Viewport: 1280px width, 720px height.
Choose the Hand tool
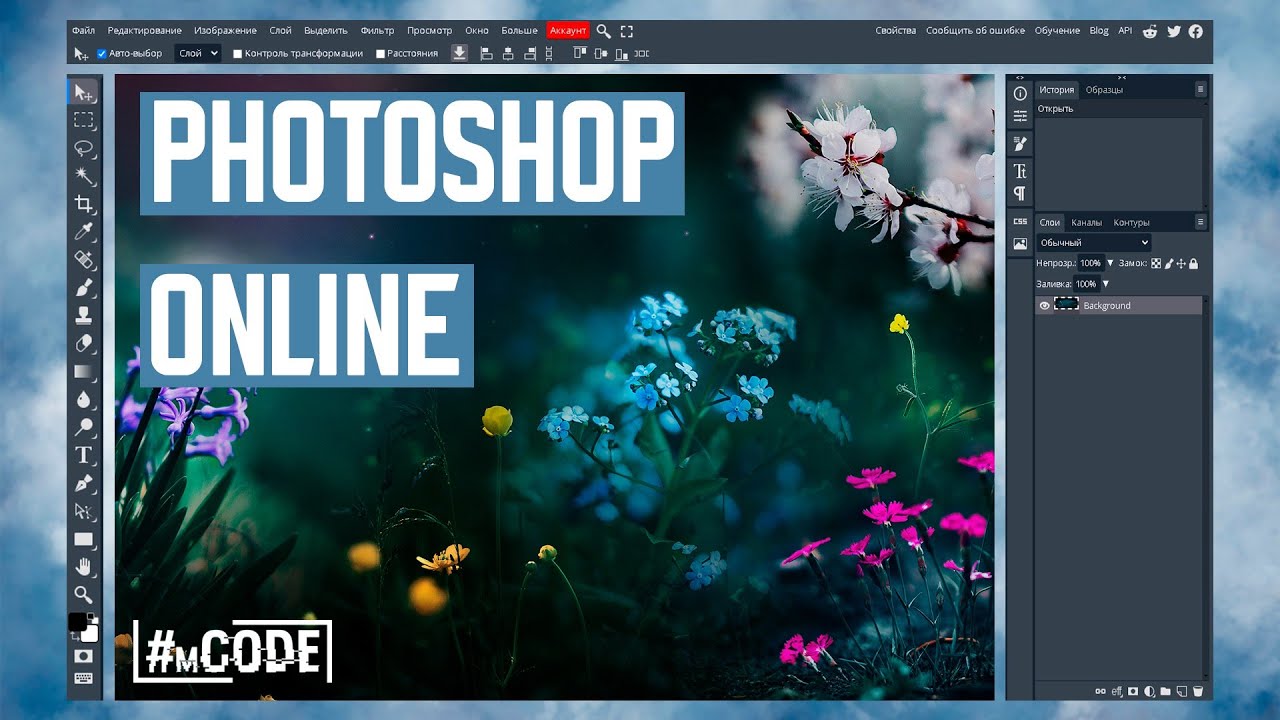(x=84, y=567)
